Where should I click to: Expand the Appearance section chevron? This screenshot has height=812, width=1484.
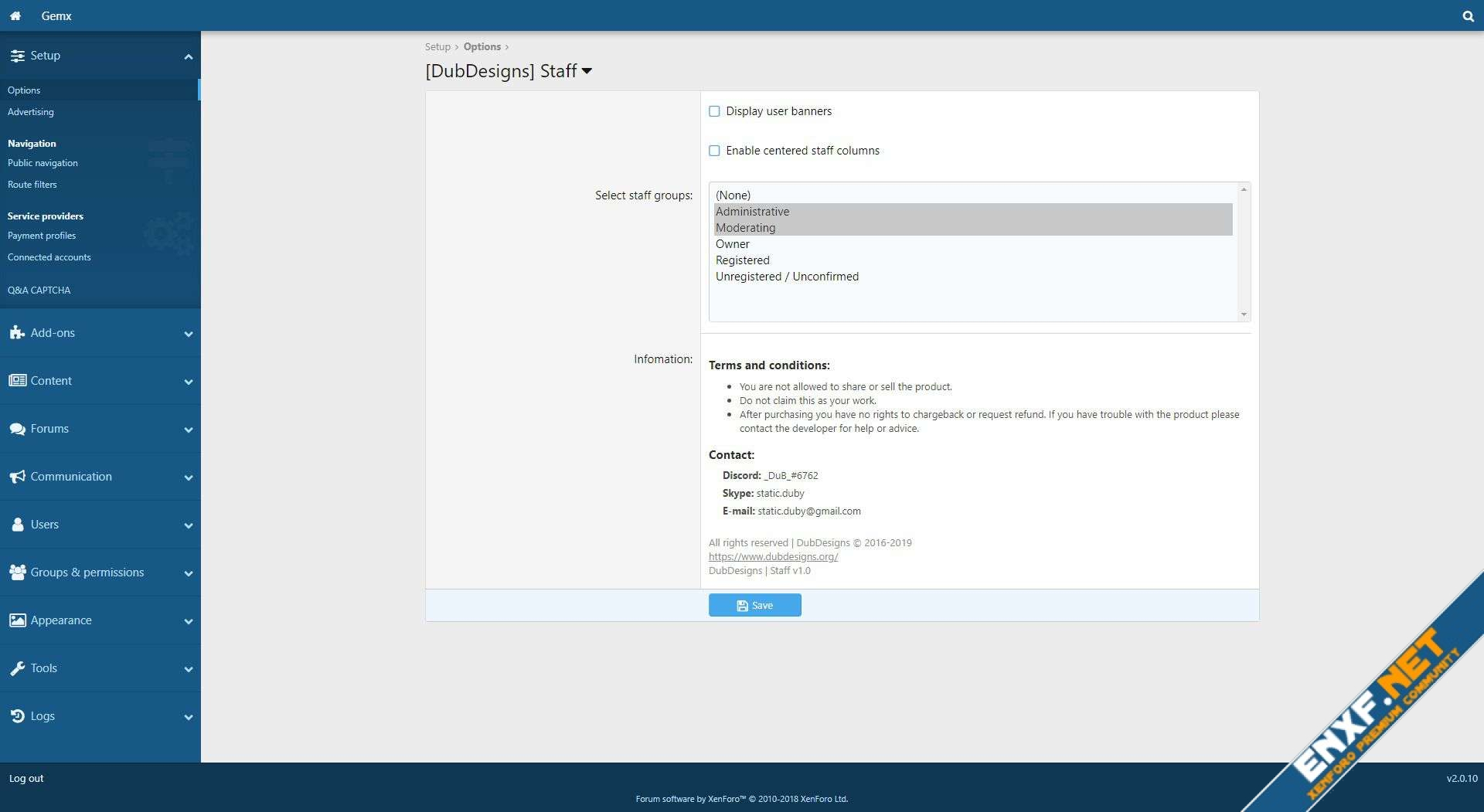point(188,621)
